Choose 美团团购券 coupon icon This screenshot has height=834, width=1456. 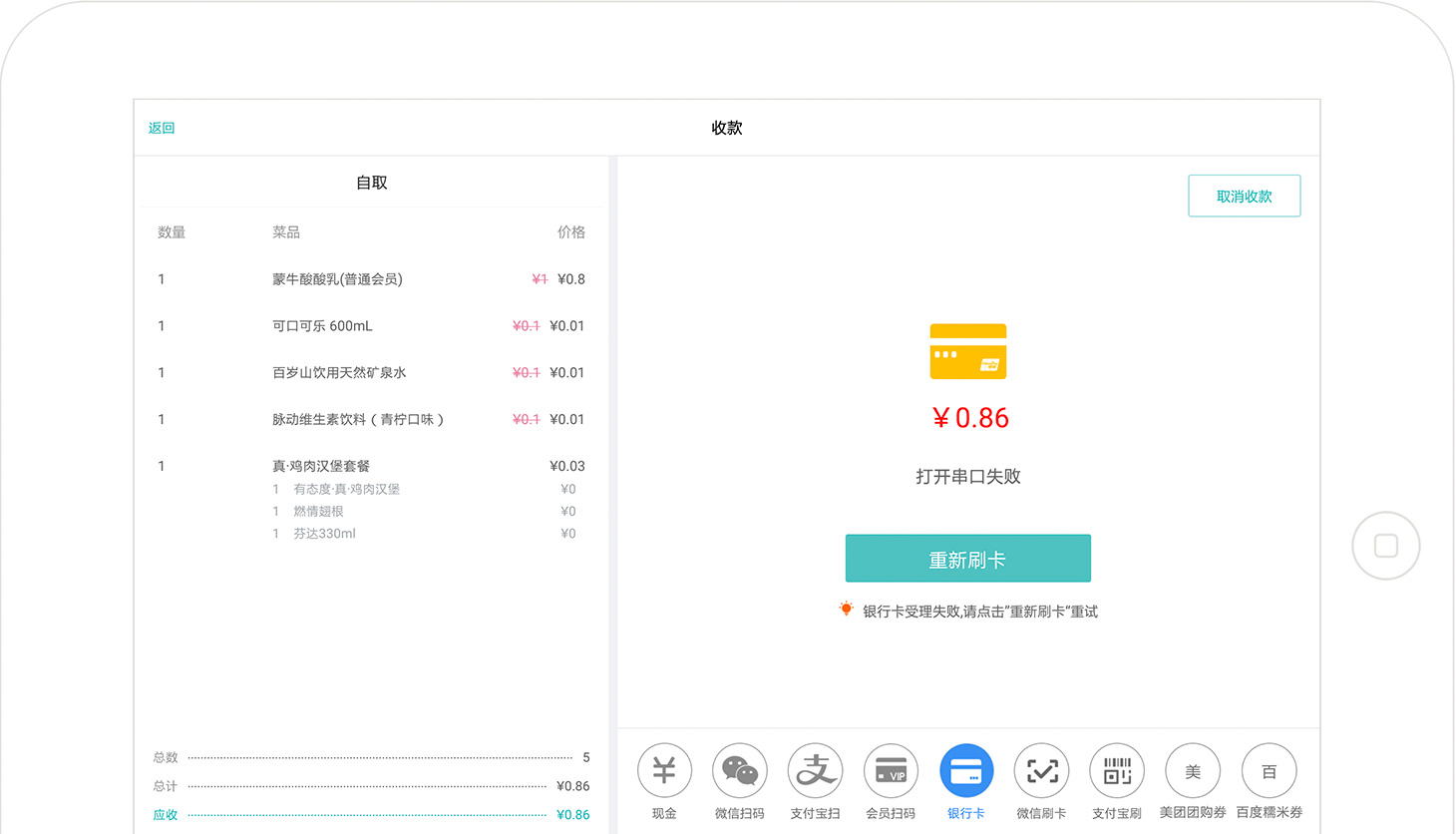coord(1193,770)
